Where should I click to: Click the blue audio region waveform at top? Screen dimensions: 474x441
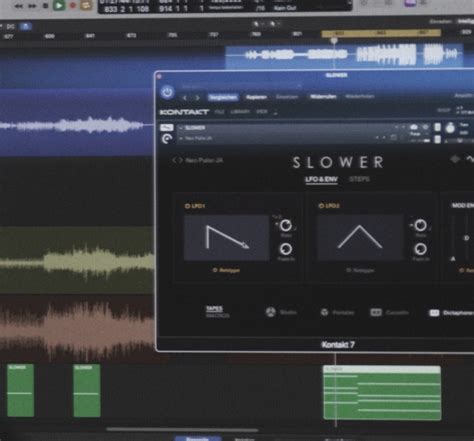[344, 55]
